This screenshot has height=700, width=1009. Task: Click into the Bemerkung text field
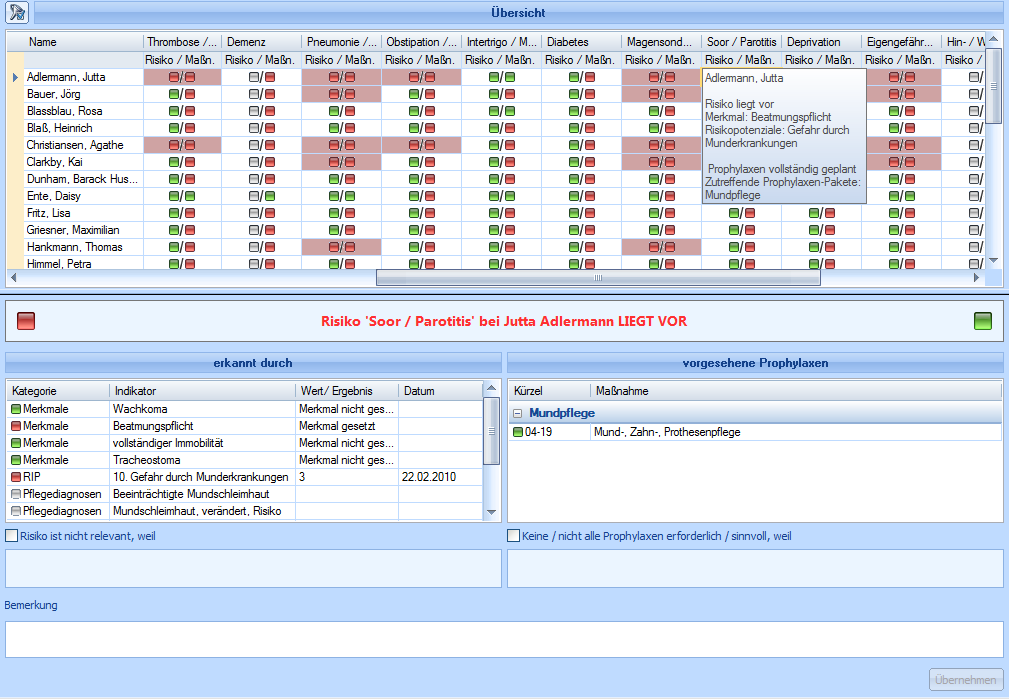pyautogui.click(x=504, y=639)
